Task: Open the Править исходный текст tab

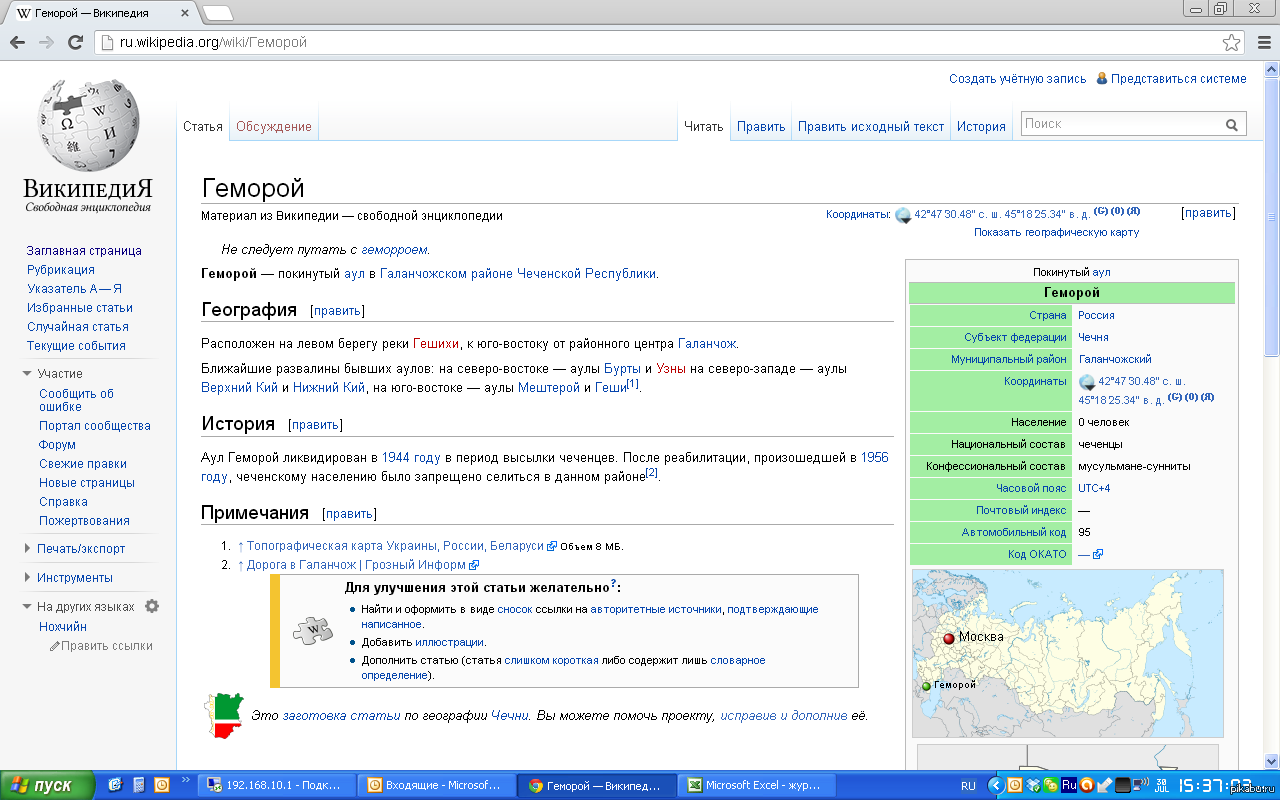Action: tap(870, 127)
